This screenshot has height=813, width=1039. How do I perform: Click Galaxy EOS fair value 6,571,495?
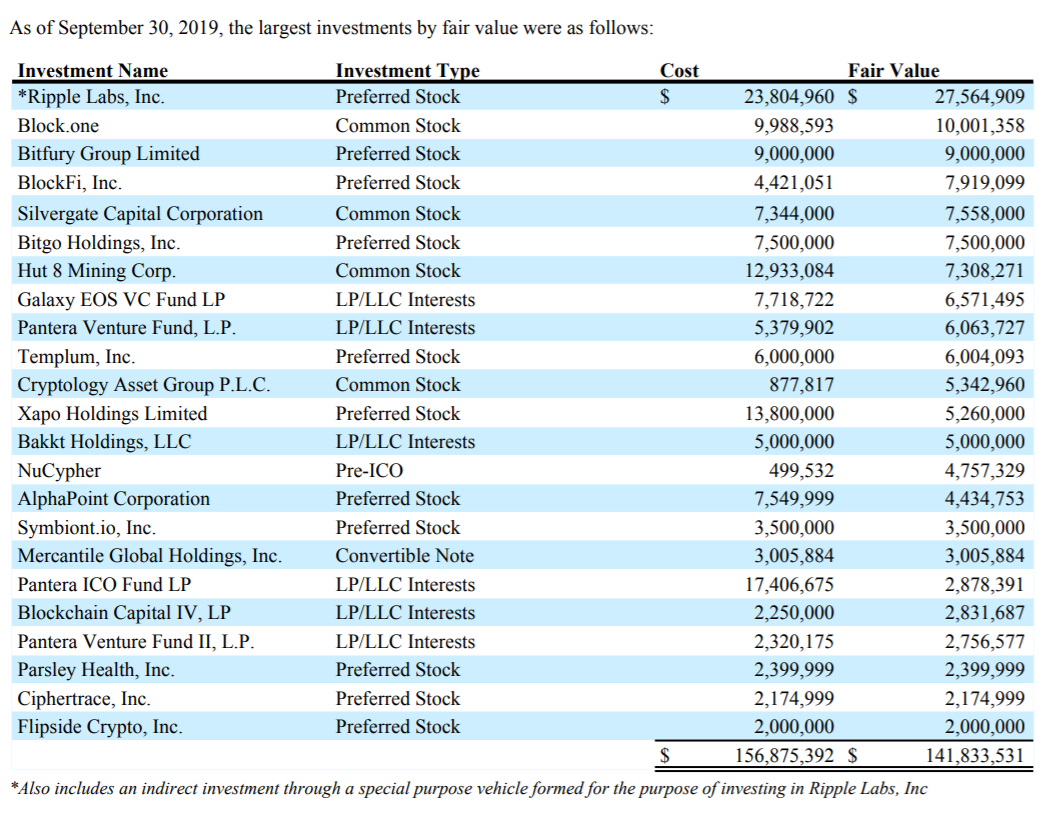[x=985, y=299]
